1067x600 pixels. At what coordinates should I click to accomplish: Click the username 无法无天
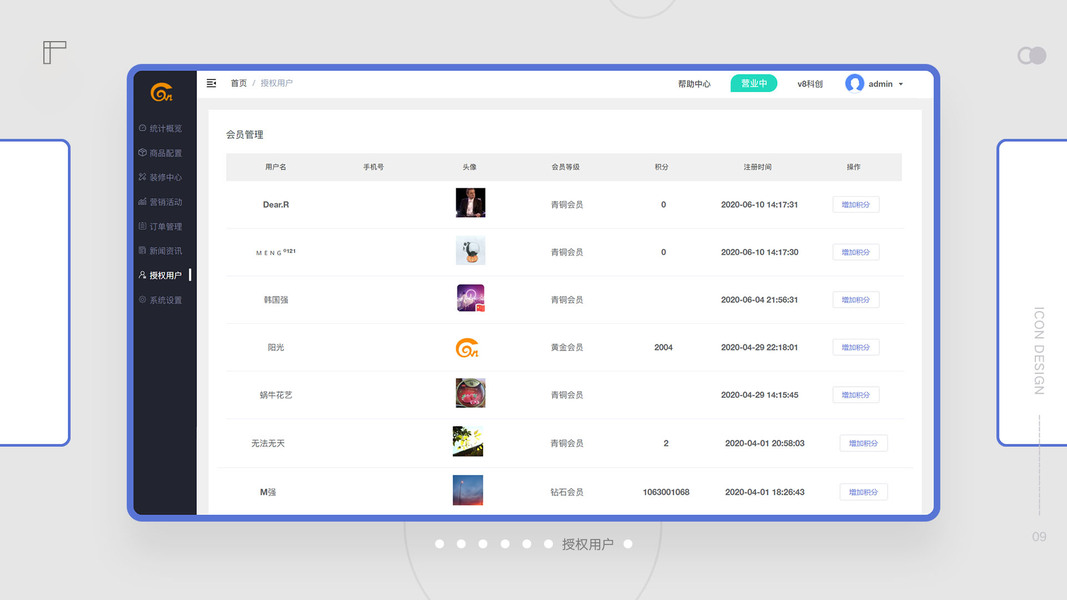(x=268, y=444)
